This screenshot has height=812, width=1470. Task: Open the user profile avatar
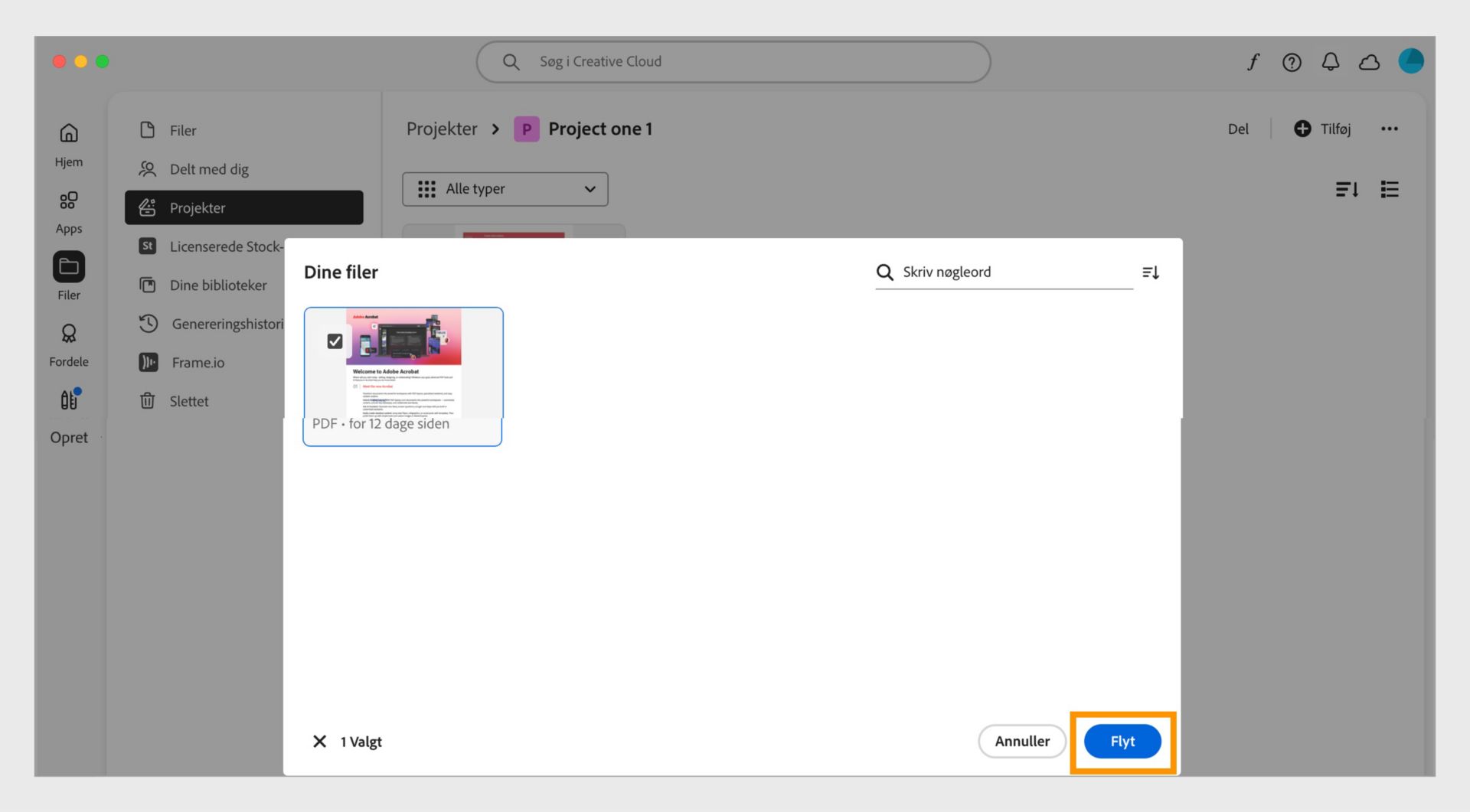pos(1411,61)
